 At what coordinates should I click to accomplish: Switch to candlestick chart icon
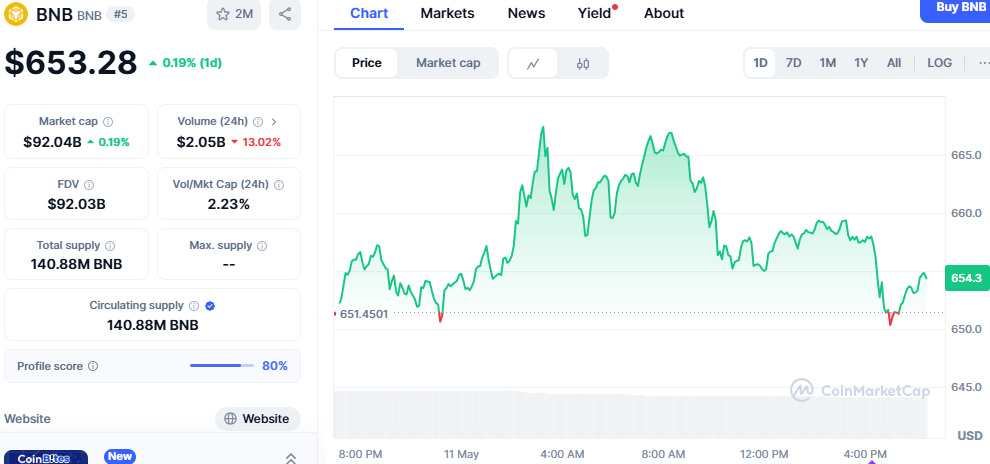pos(583,63)
